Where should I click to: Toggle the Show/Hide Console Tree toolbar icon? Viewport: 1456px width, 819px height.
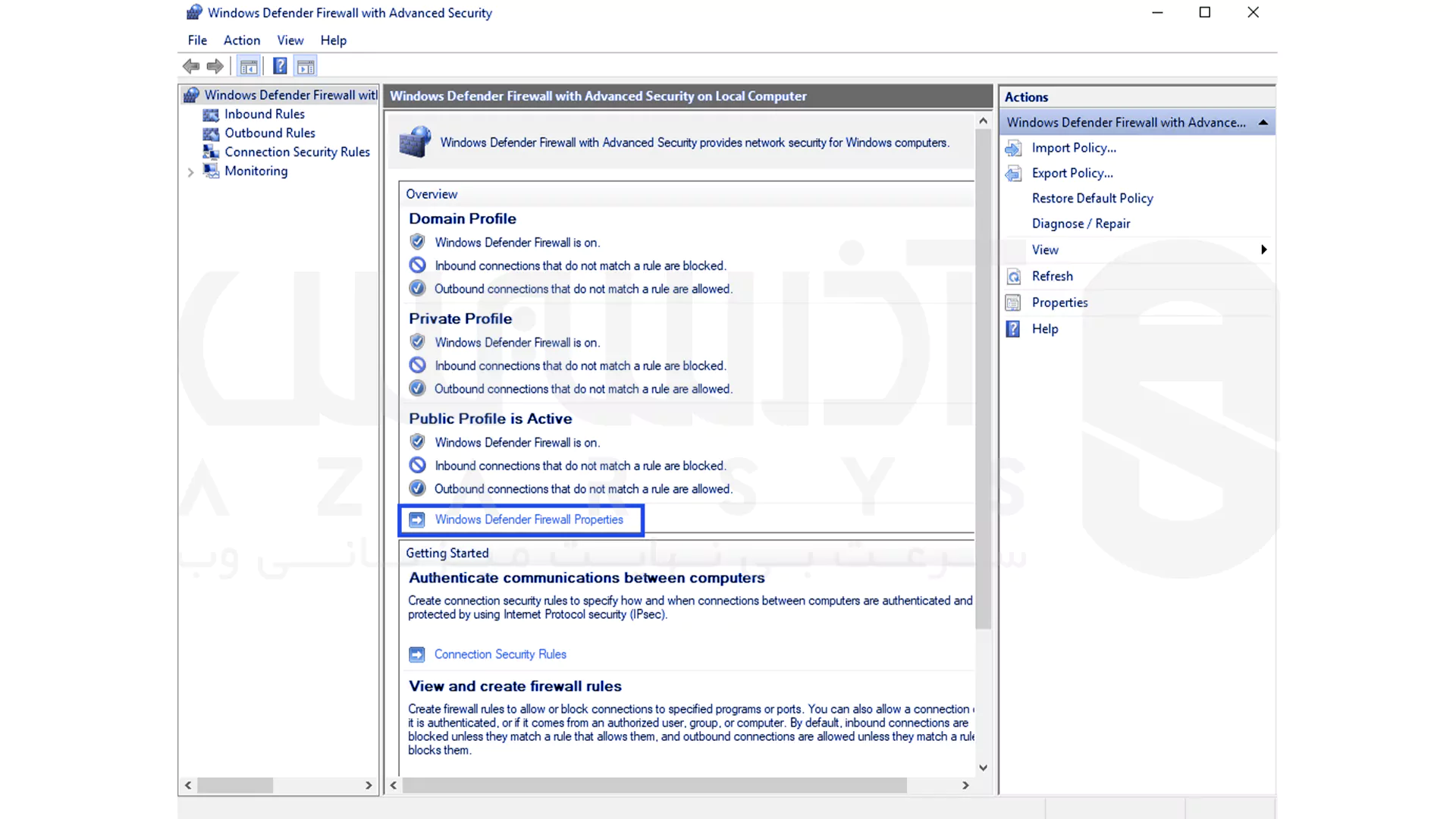(249, 67)
